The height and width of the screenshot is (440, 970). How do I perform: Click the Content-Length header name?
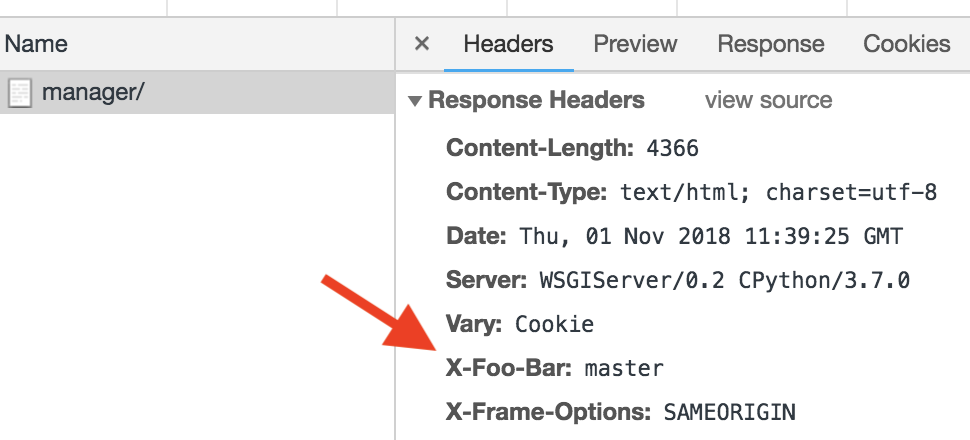tap(540, 149)
